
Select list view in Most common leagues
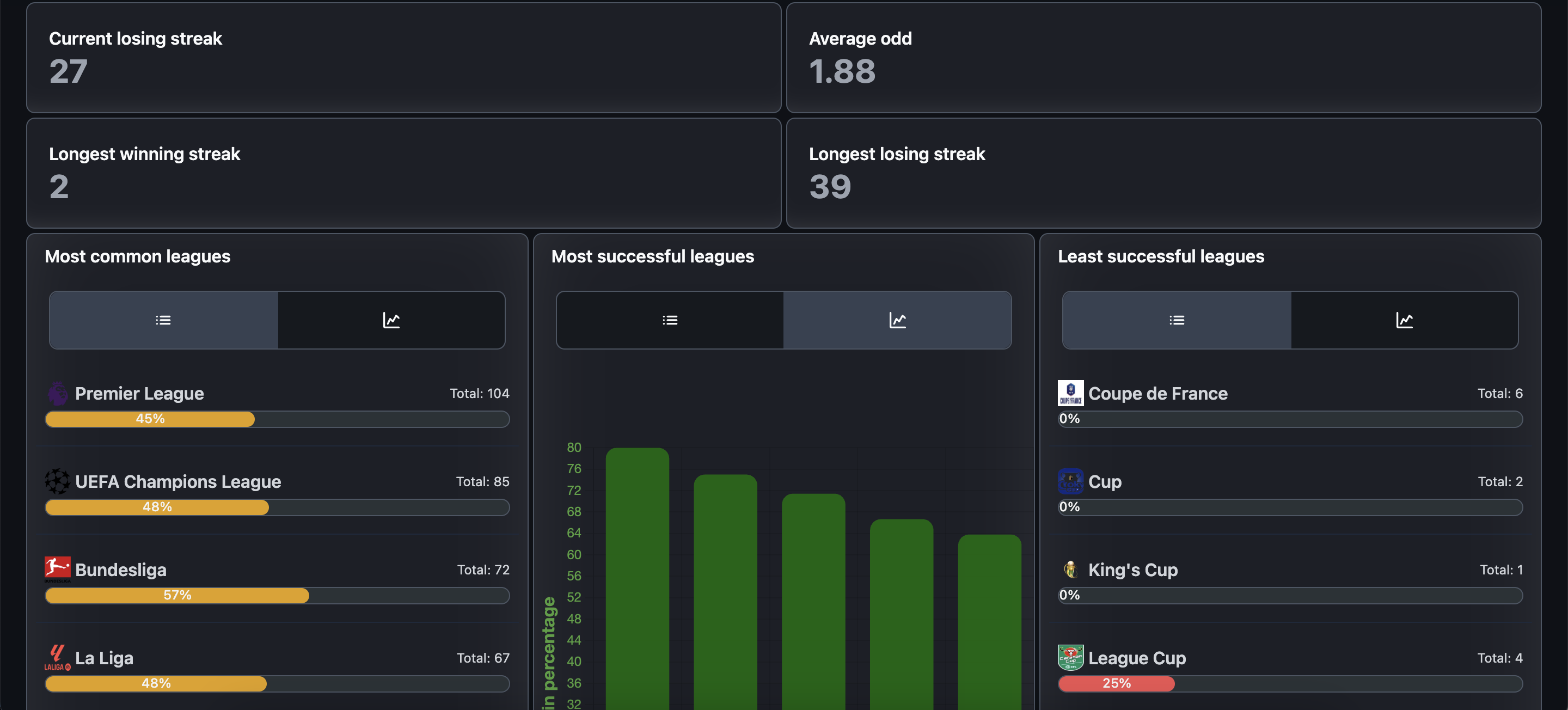(163, 320)
